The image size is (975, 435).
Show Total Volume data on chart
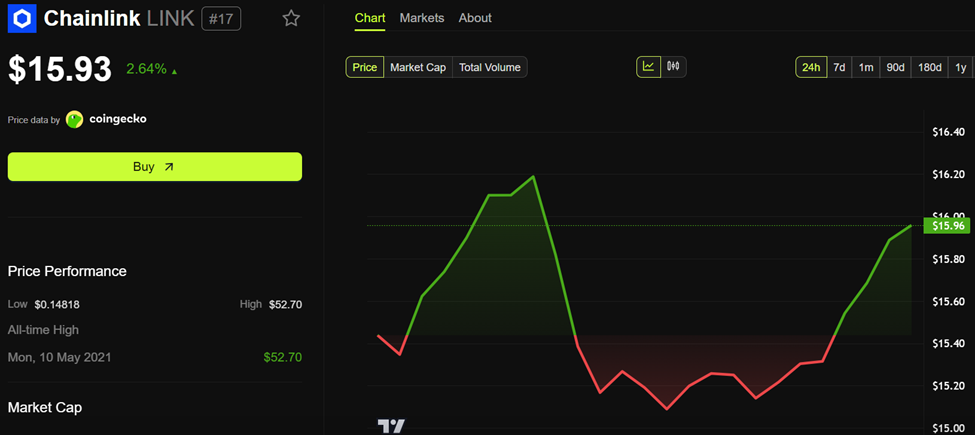(x=489, y=67)
